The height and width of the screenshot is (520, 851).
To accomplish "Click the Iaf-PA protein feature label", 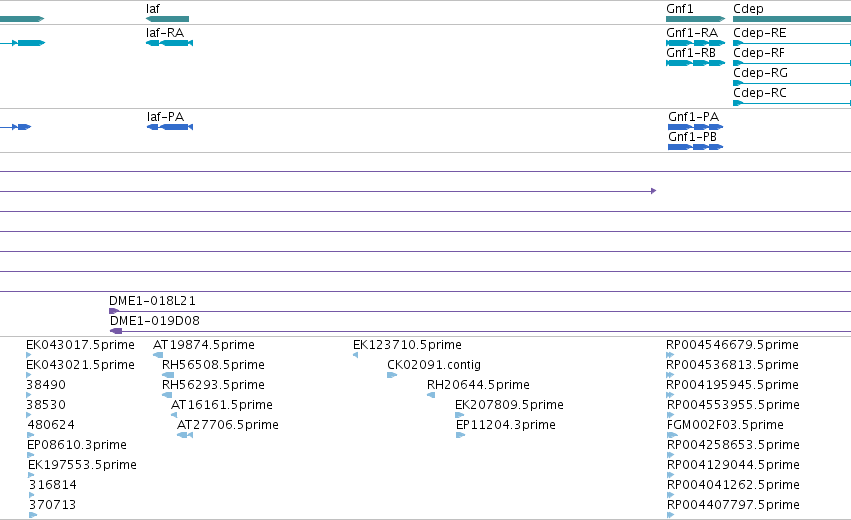I will pyautogui.click(x=166, y=117).
